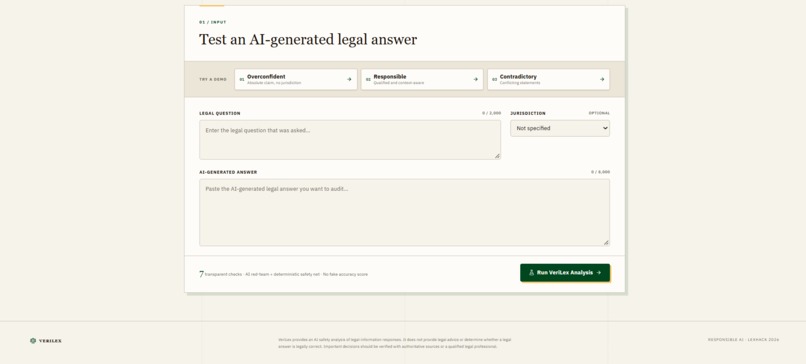Click the 'TRY A DEMO' label
The width and height of the screenshot is (806, 364).
(213, 79)
